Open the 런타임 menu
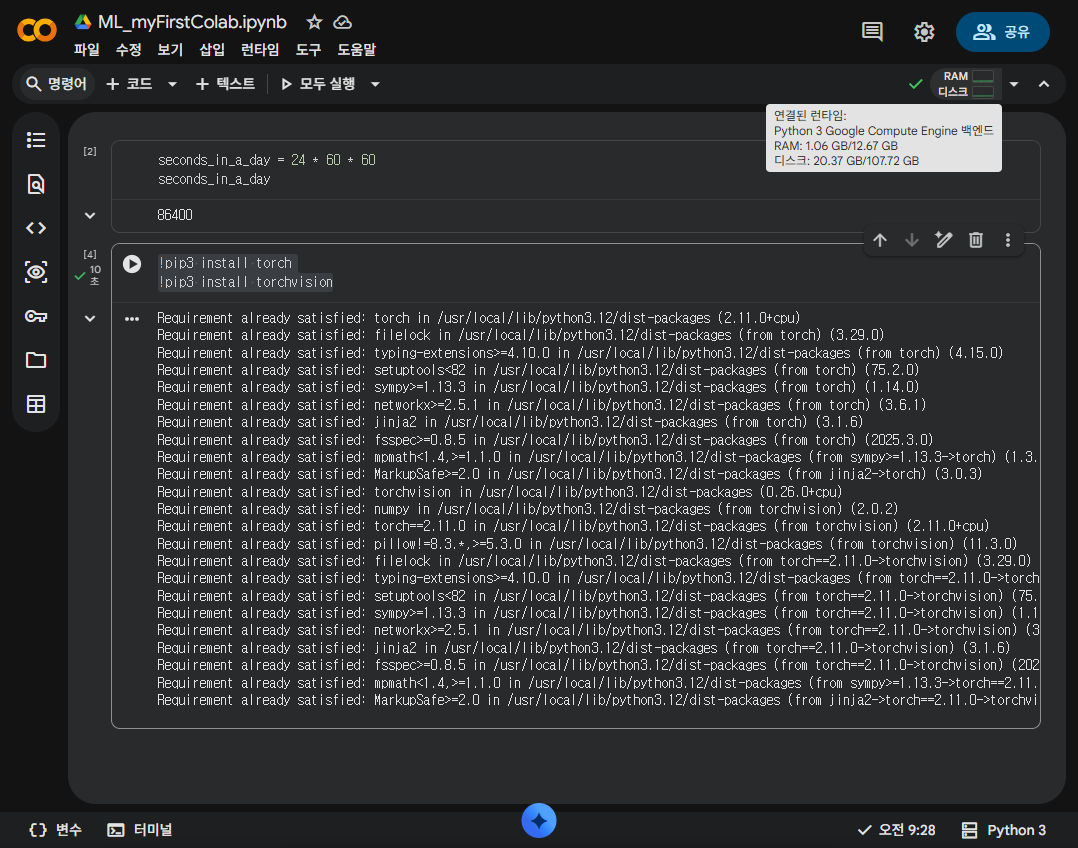 tap(260, 50)
